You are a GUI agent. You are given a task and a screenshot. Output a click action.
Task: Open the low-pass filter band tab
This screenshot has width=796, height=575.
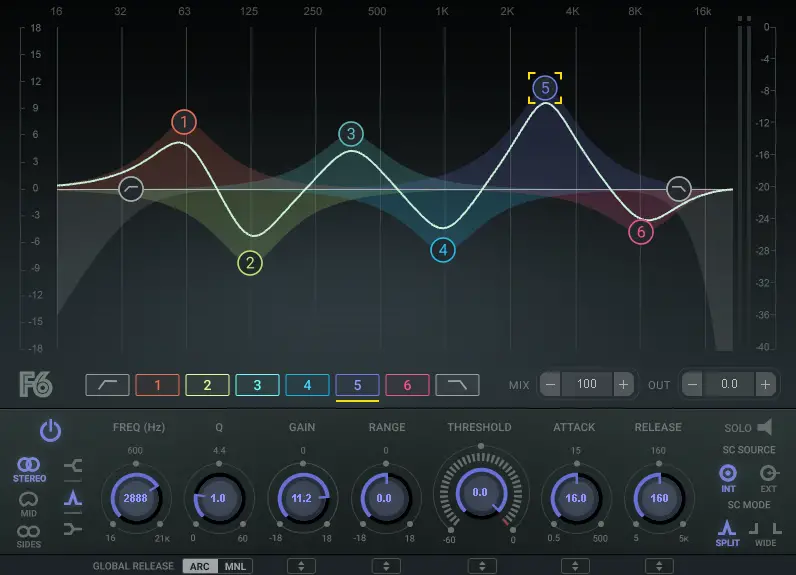click(x=457, y=385)
